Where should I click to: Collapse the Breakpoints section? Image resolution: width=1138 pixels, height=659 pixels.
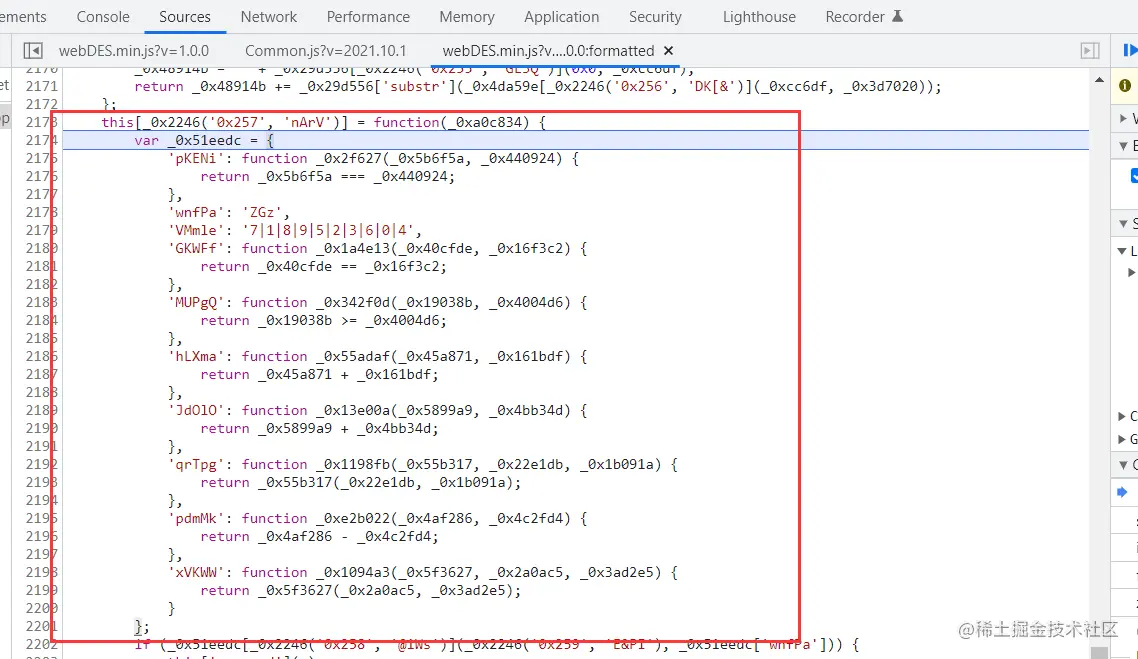[x=1123, y=146]
